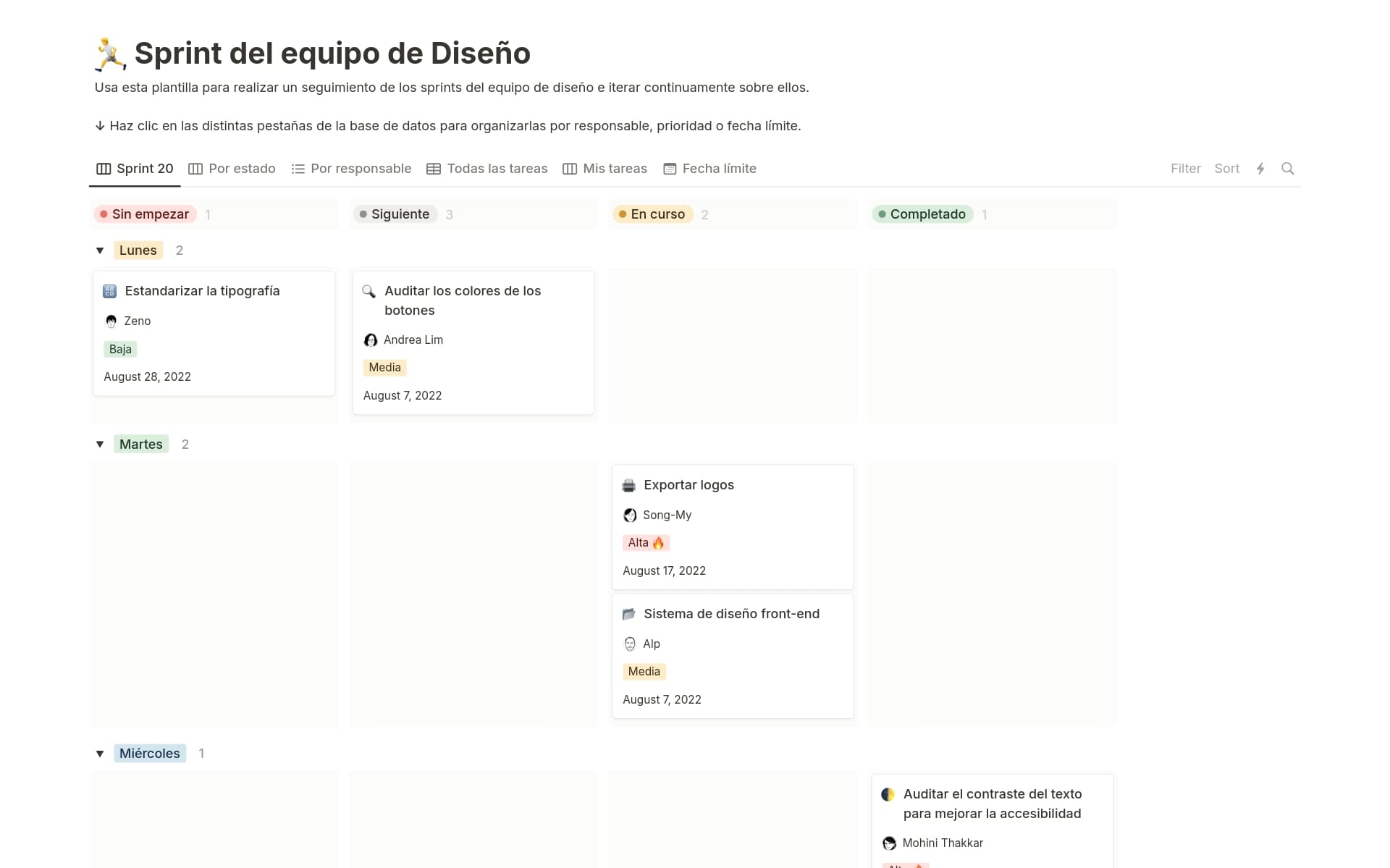This screenshot has width=1390, height=868.
Task: Click the keyboard icon on Estandarizar la tipografía
Action: 109,291
